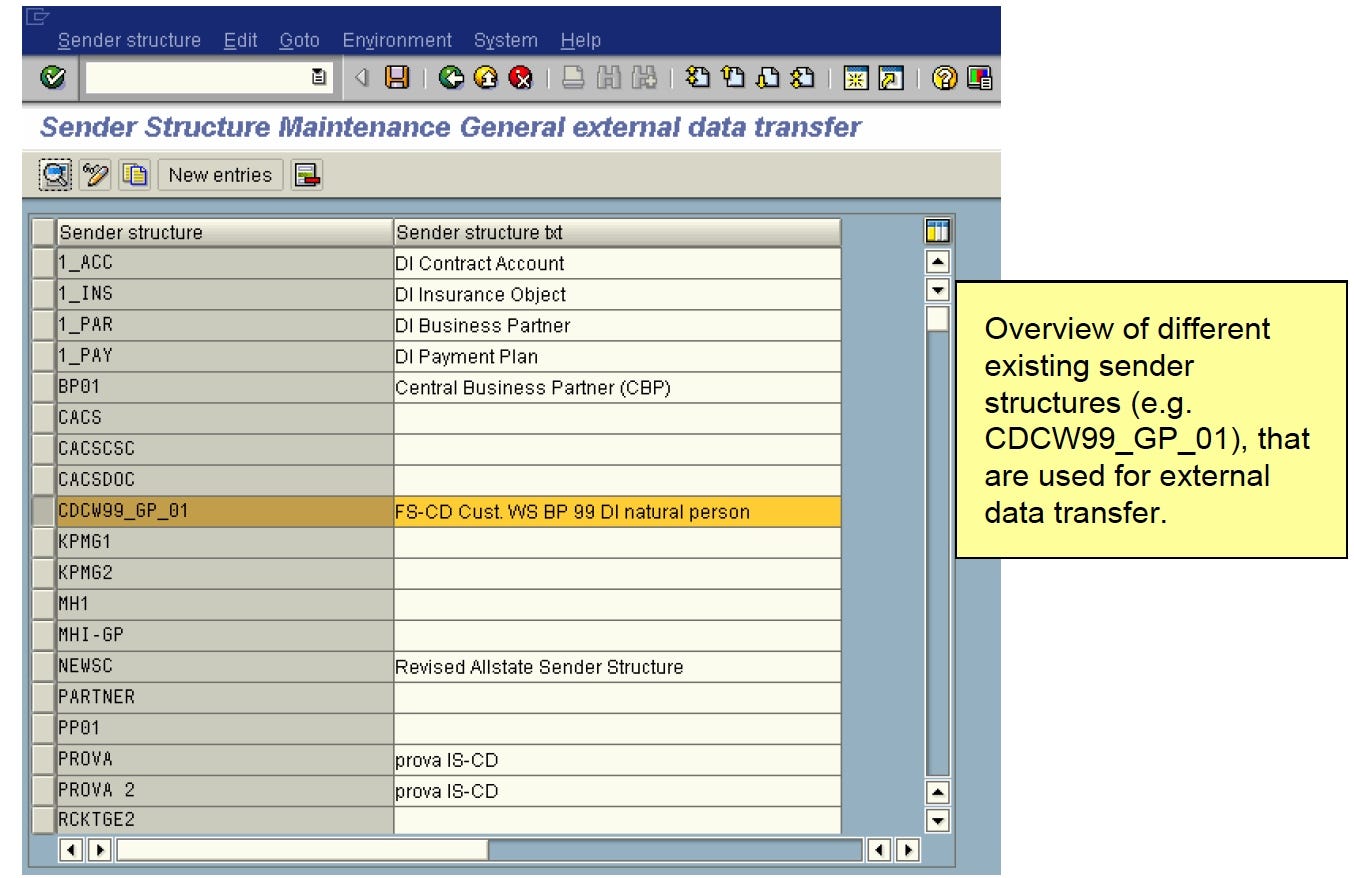
Task: Click the Create new session icon
Action: click(855, 78)
